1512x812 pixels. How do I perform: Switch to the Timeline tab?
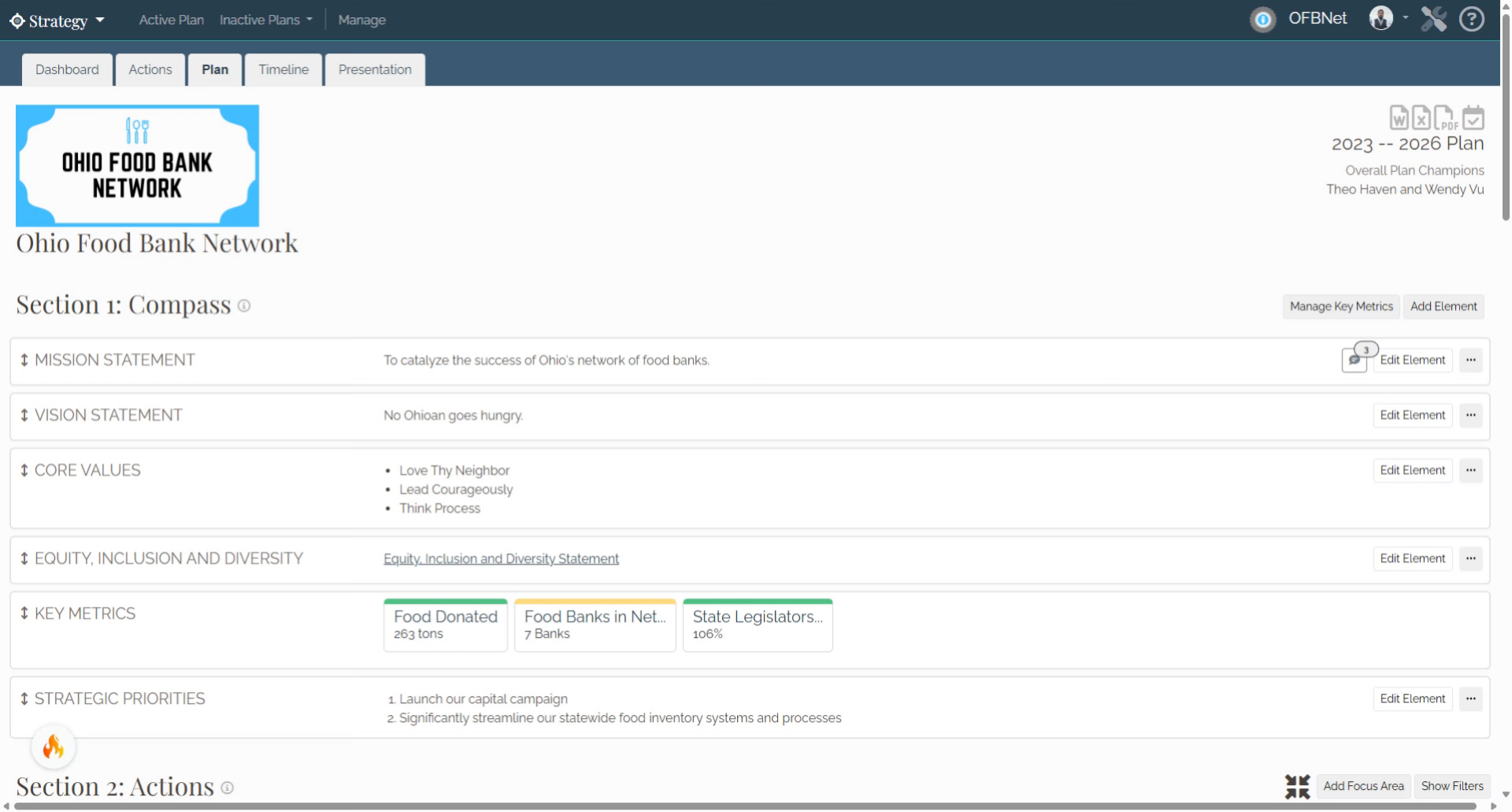(283, 69)
